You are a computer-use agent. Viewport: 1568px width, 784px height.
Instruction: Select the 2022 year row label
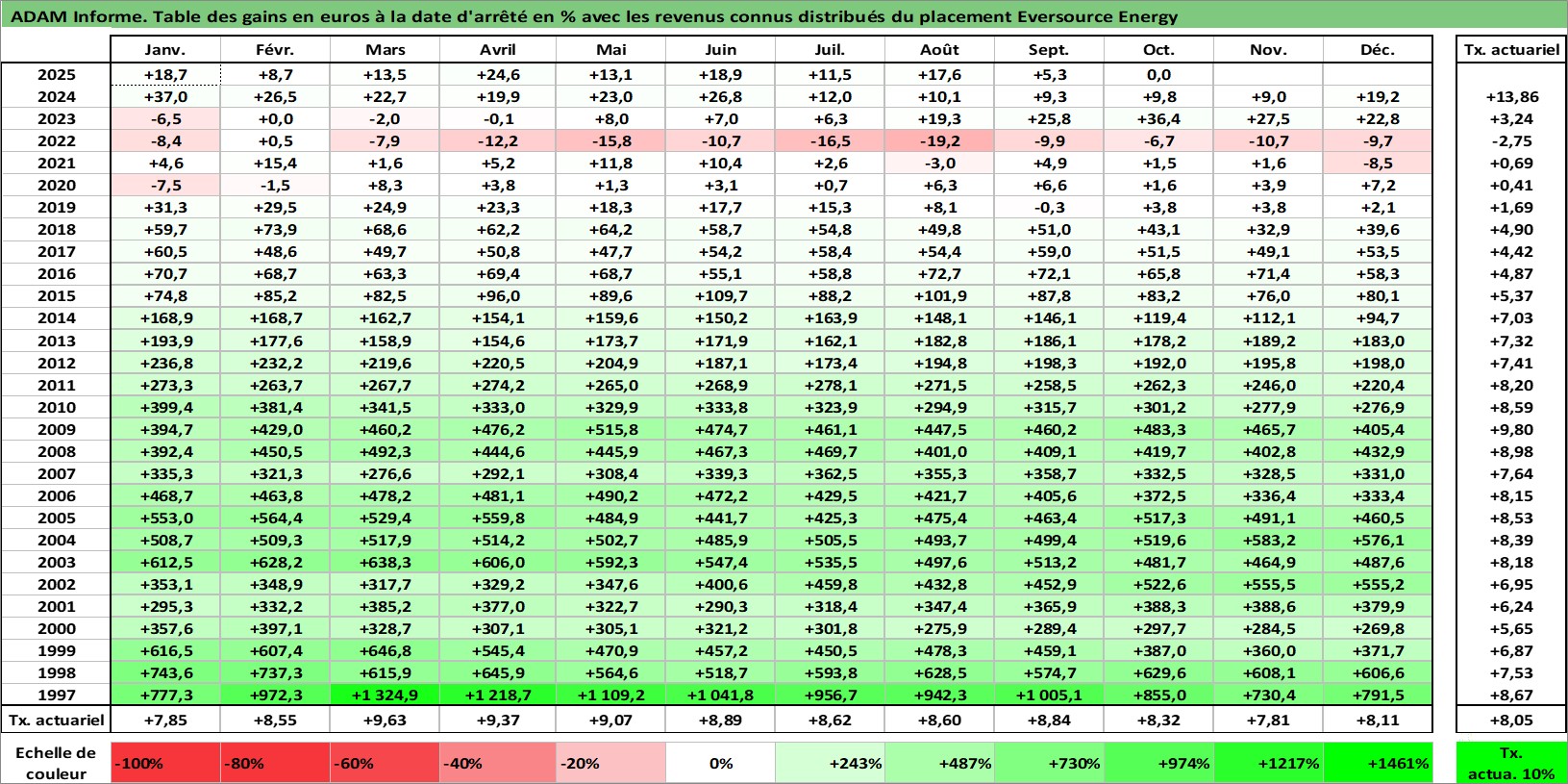[x=56, y=140]
